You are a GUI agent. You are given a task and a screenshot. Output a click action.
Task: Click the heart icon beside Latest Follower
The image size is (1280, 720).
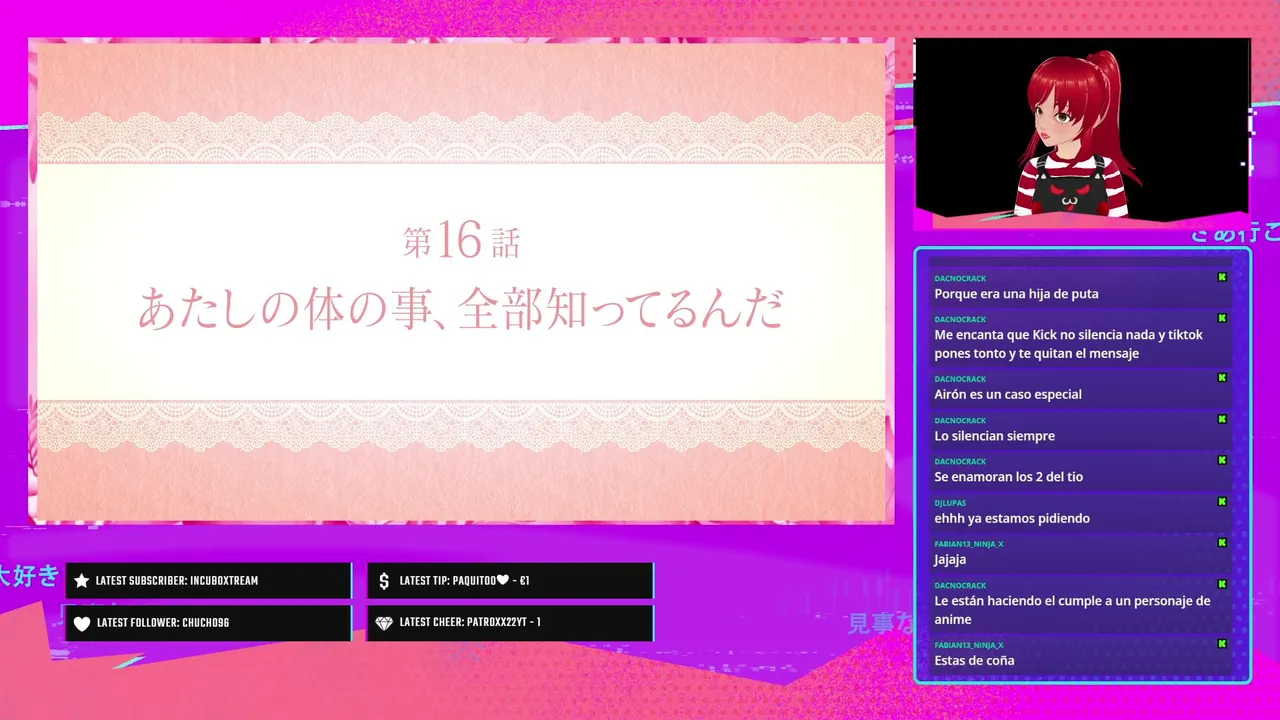[82, 624]
